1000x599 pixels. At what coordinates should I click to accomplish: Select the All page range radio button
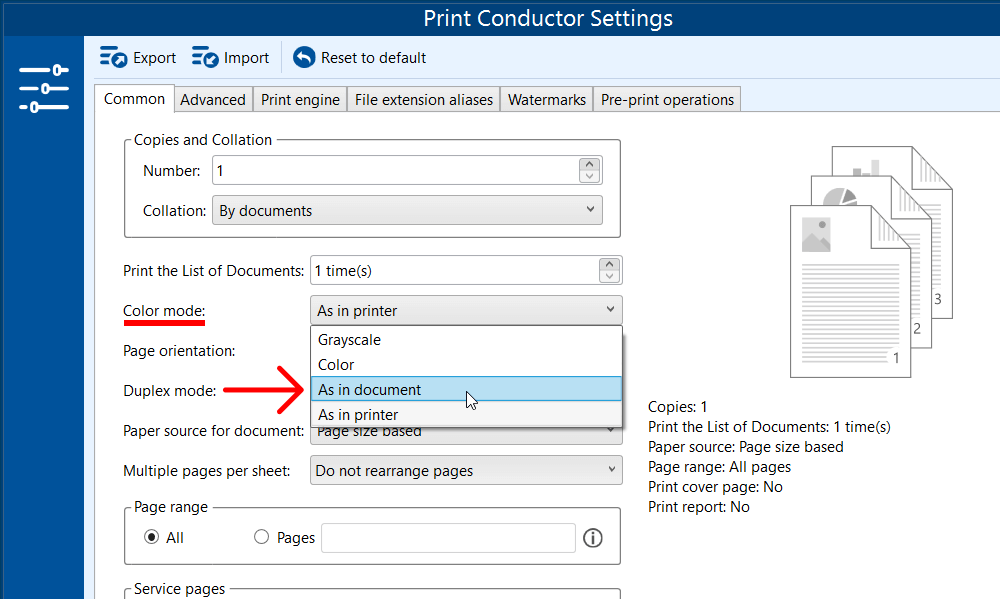[152, 537]
